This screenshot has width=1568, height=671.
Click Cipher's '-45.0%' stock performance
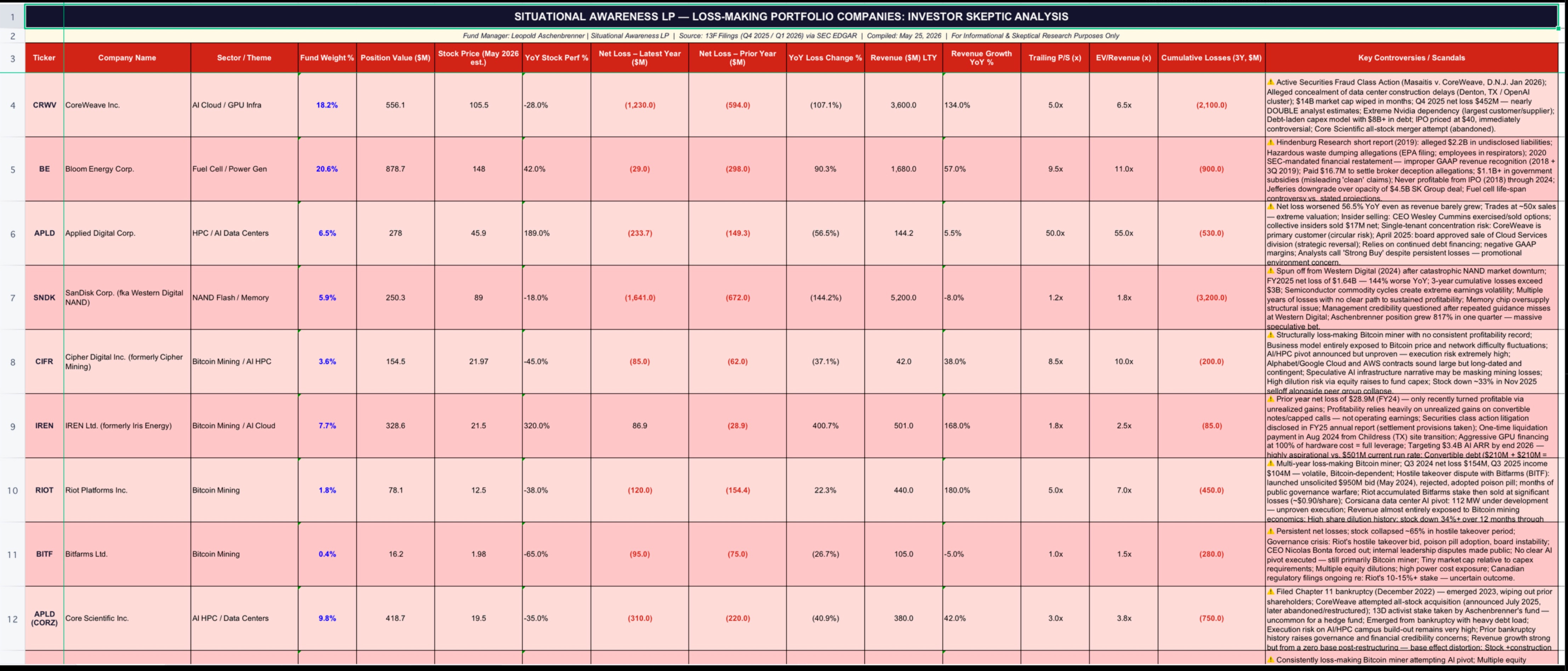pos(556,362)
